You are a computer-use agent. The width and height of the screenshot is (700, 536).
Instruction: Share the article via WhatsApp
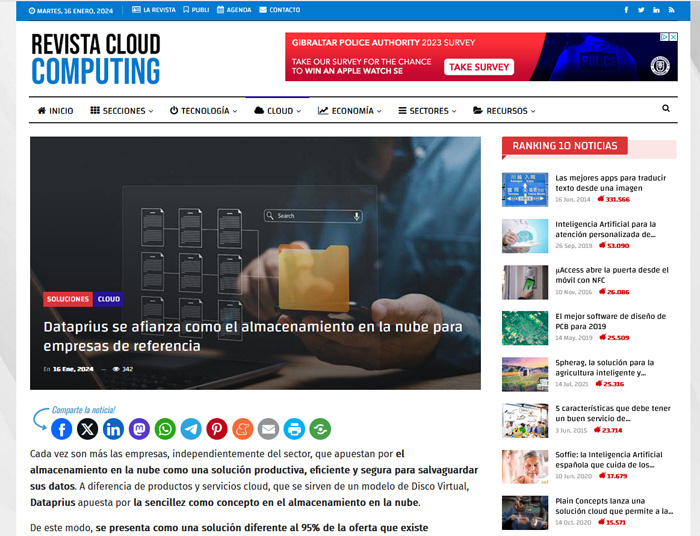tap(165, 429)
